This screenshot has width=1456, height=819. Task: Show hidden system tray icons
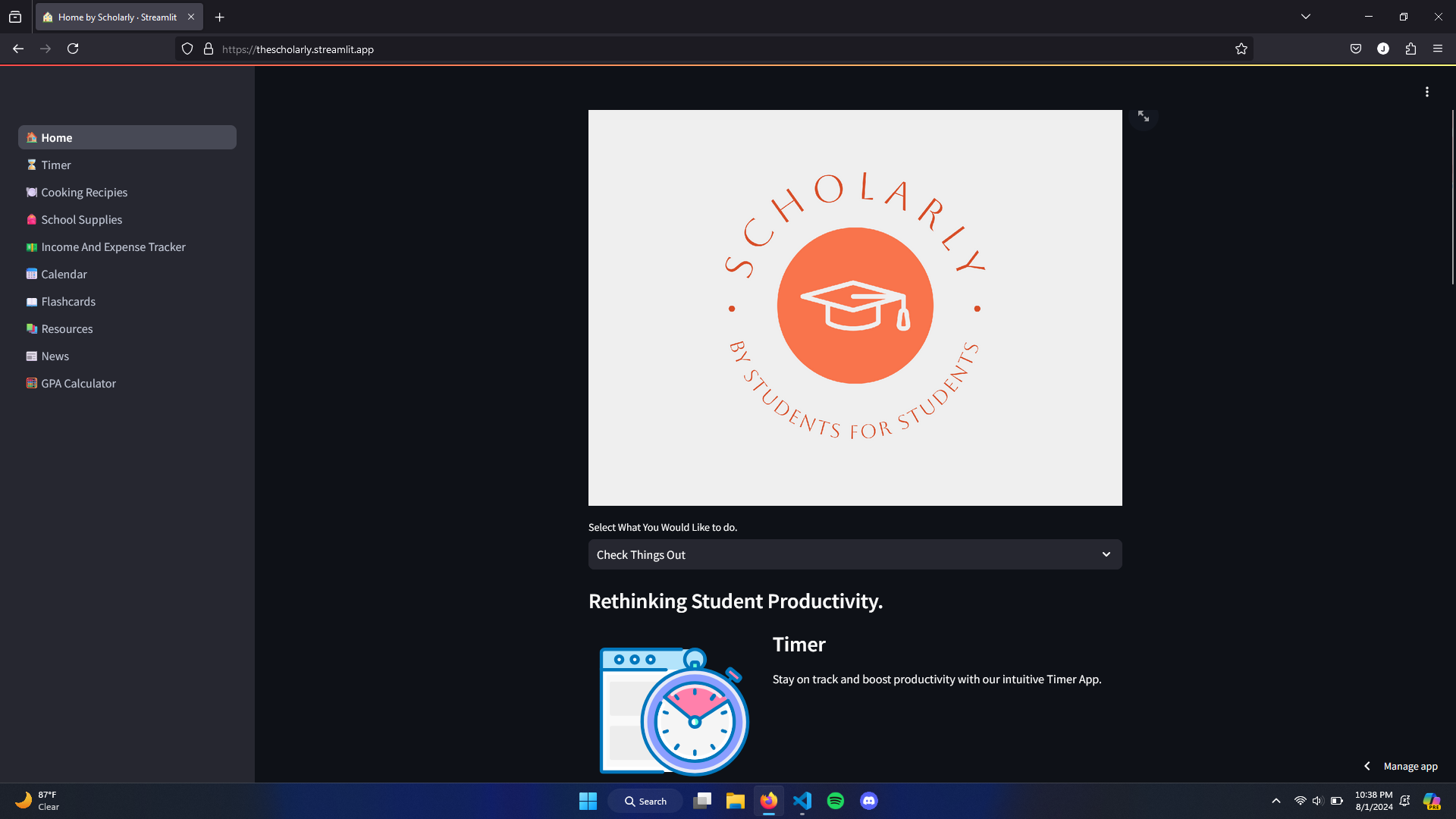[x=1276, y=801]
